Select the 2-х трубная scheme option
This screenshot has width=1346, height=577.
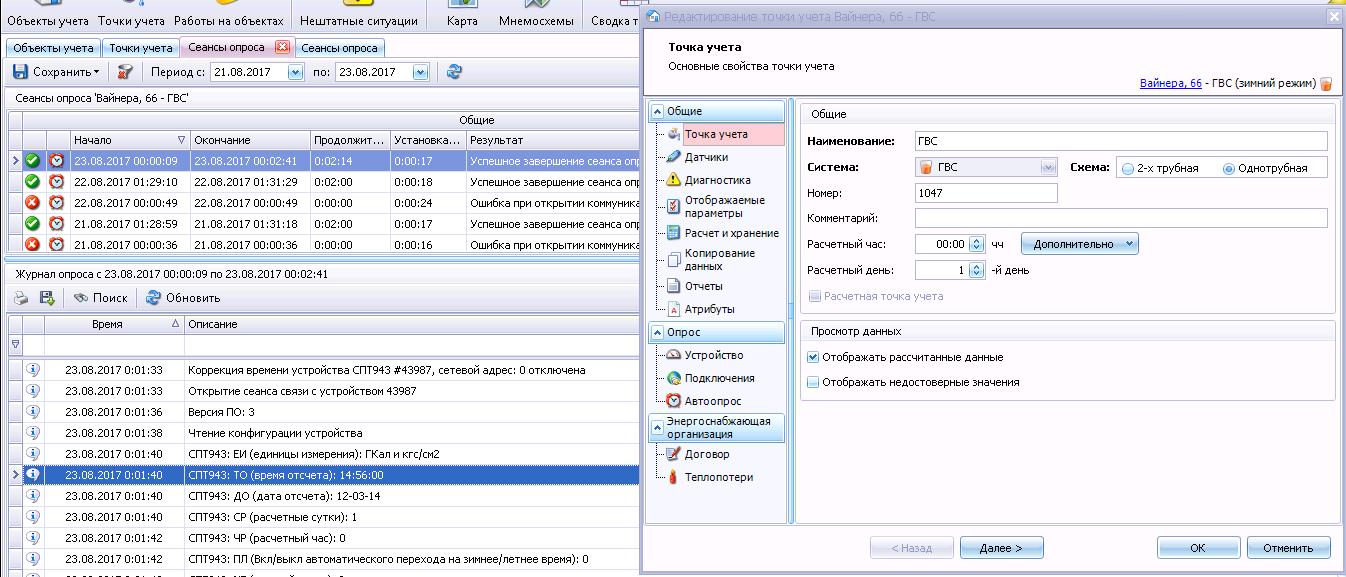click(x=1127, y=168)
